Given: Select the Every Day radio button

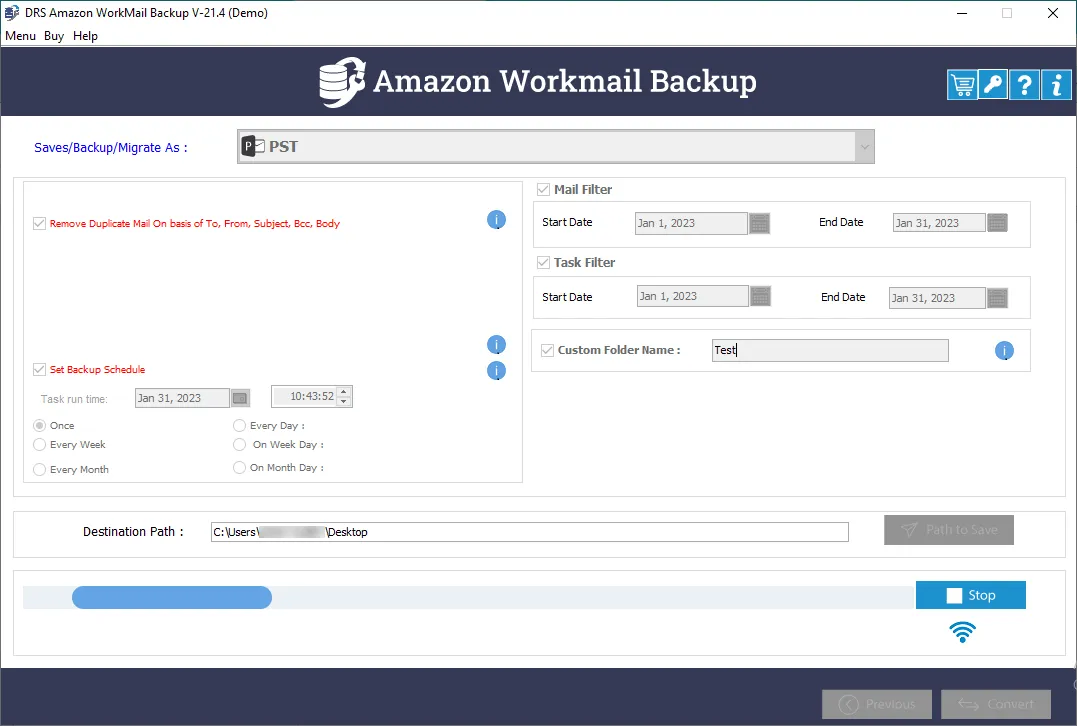Looking at the screenshot, I should click(x=239, y=426).
